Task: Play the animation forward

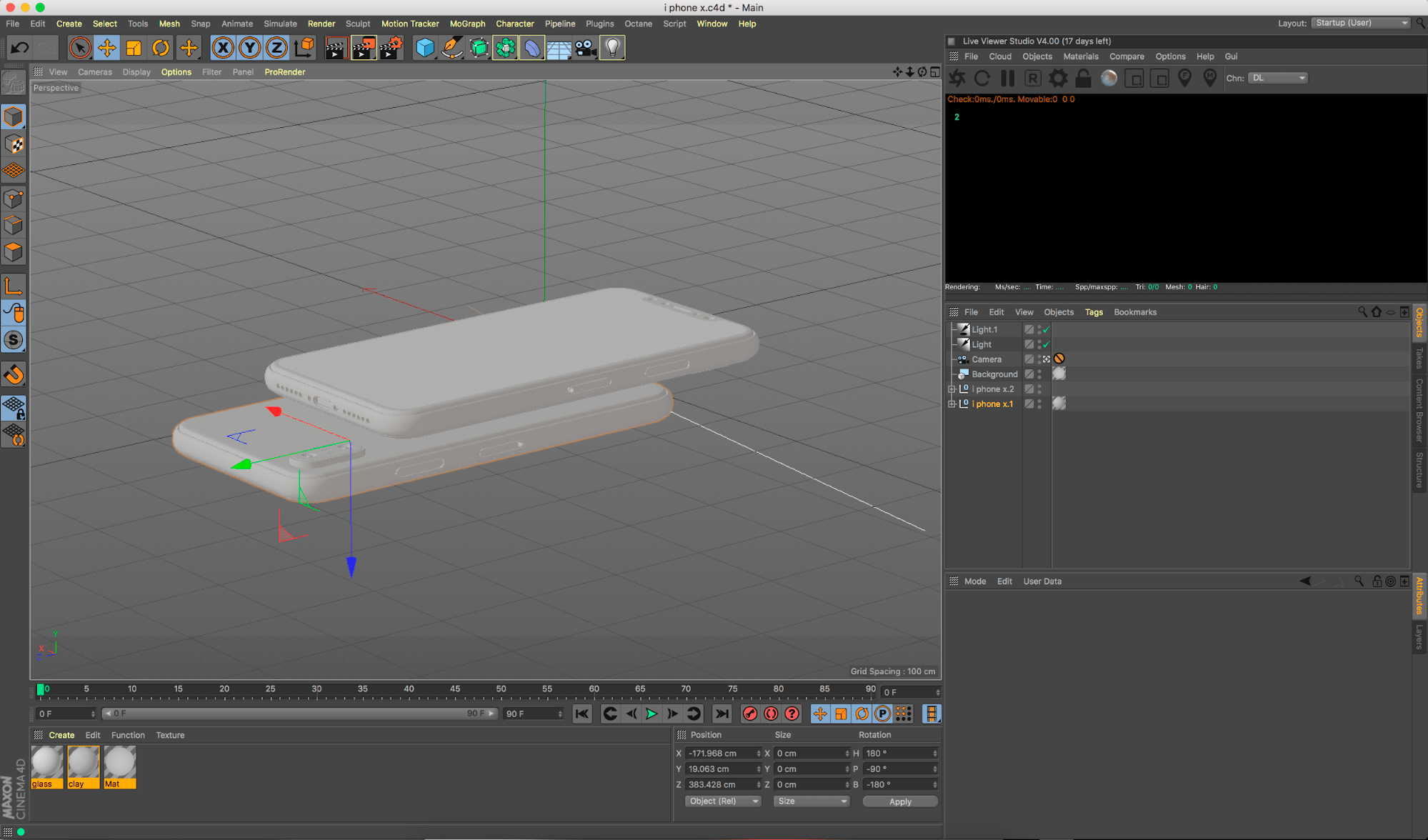Action: [651, 714]
